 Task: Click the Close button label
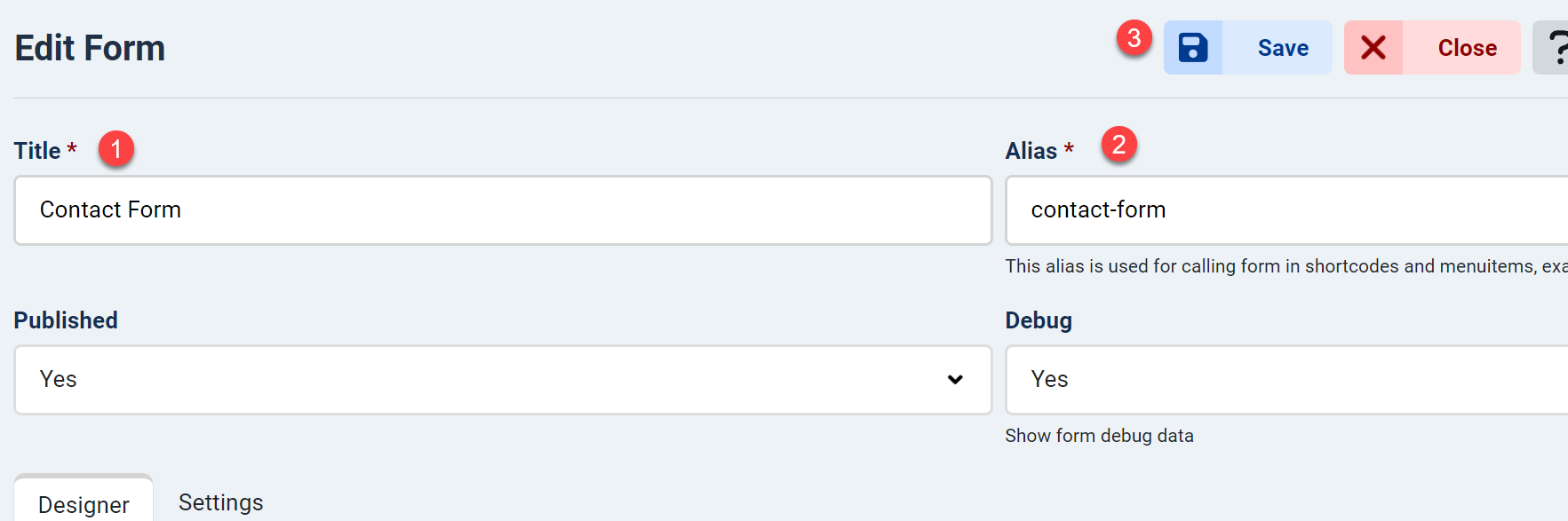coord(1467,48)
